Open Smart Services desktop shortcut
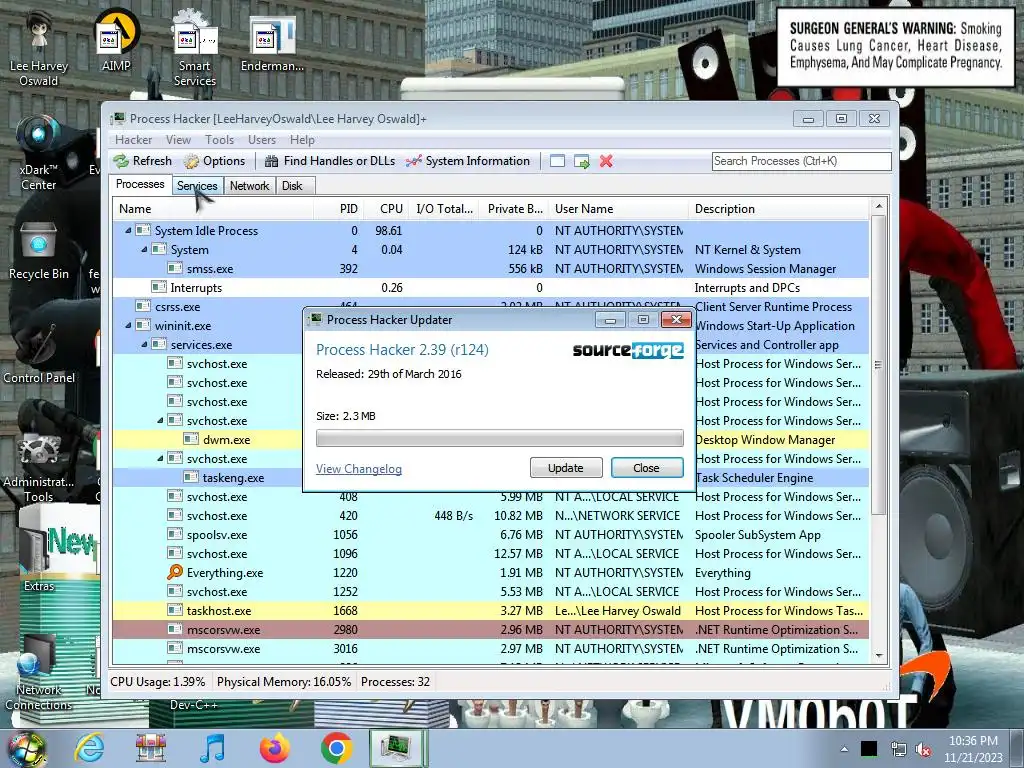Viewport: 1024px width, 768px height. (x=195, y=49)
